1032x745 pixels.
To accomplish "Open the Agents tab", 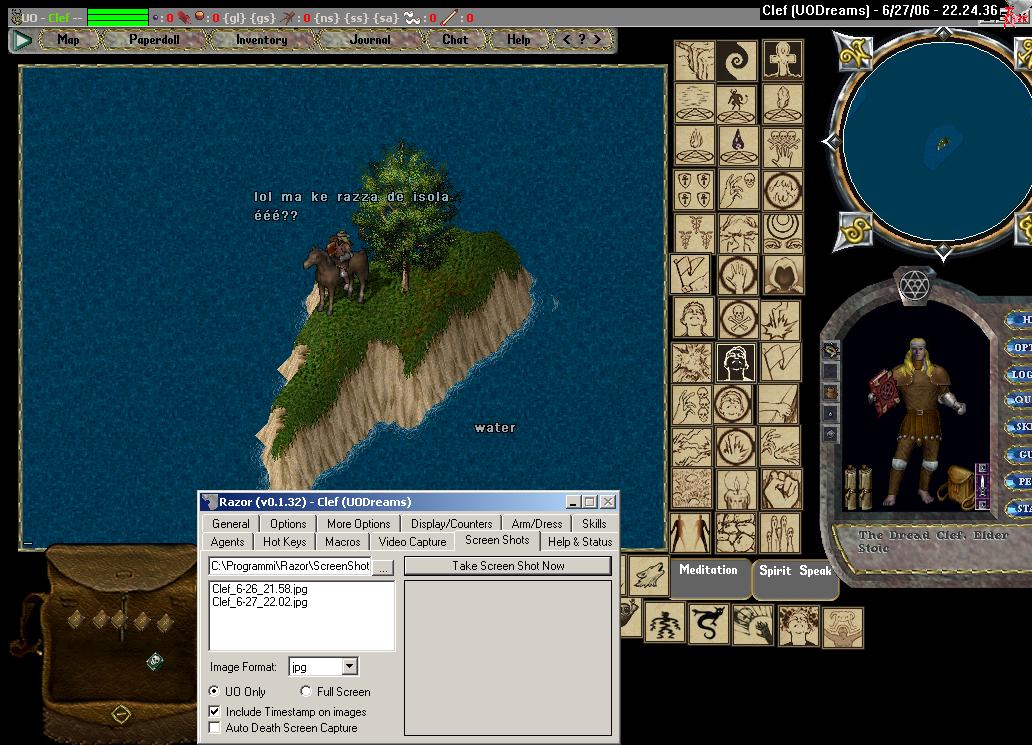I will coord(228,542).
